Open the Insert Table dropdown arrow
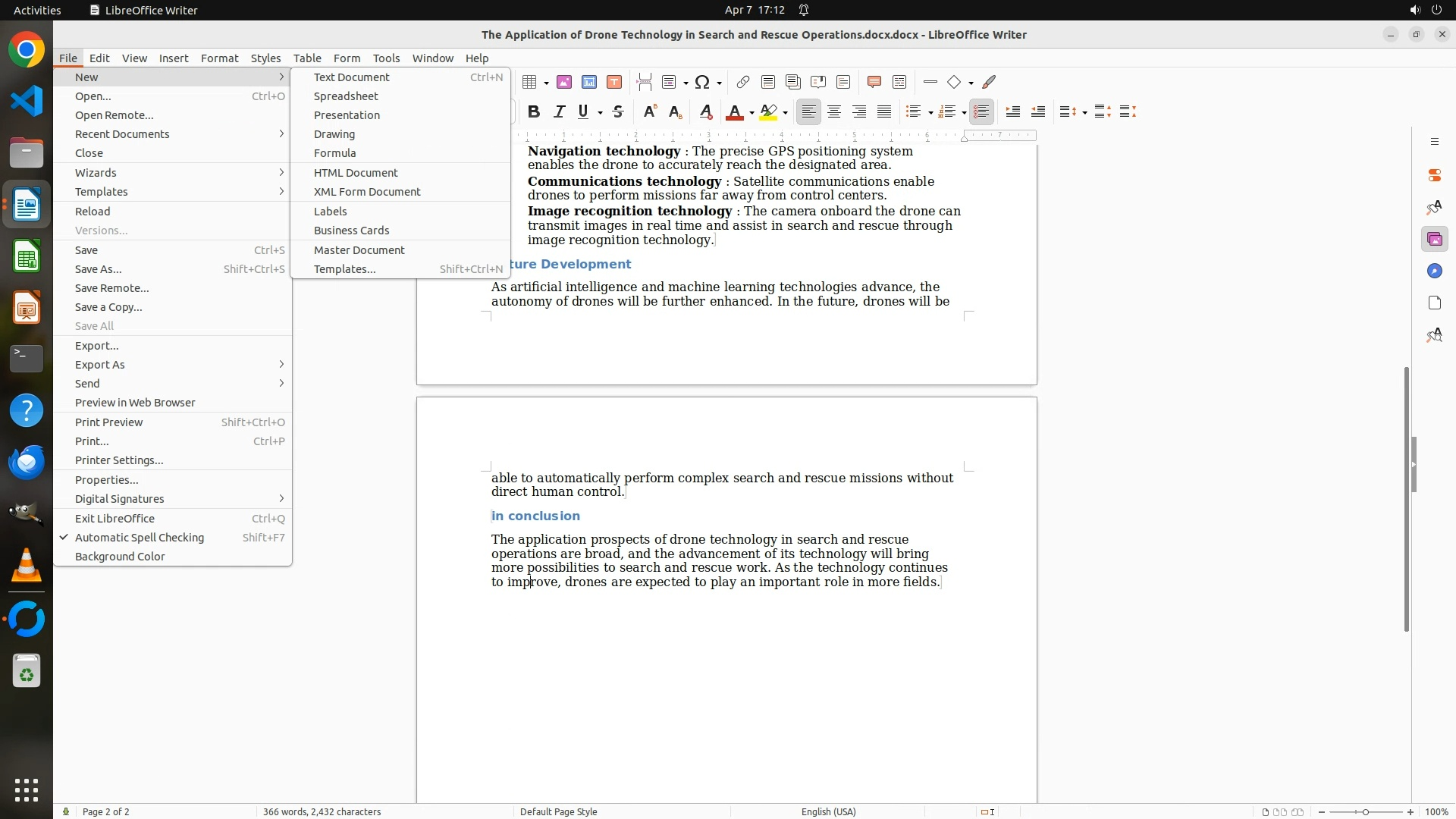Viewport: 1456px width, 819px height. point(546,83)
